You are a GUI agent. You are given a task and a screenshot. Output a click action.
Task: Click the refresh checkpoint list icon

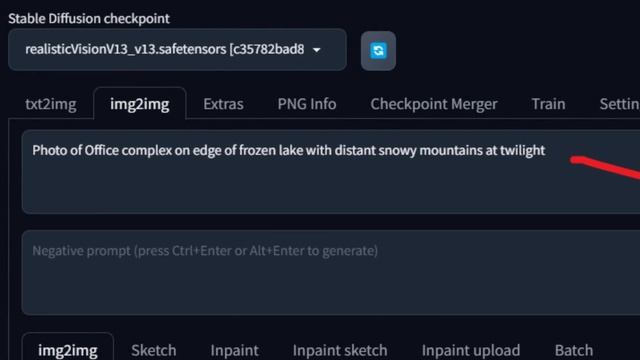click(378, 51)
